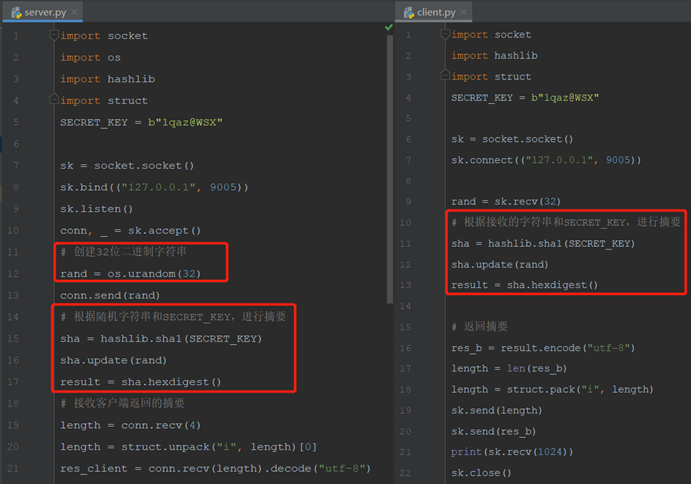Click 'rand = os.urandom(32)' in server.py
The height and width of the screenshot is (484, 691).
130,274
